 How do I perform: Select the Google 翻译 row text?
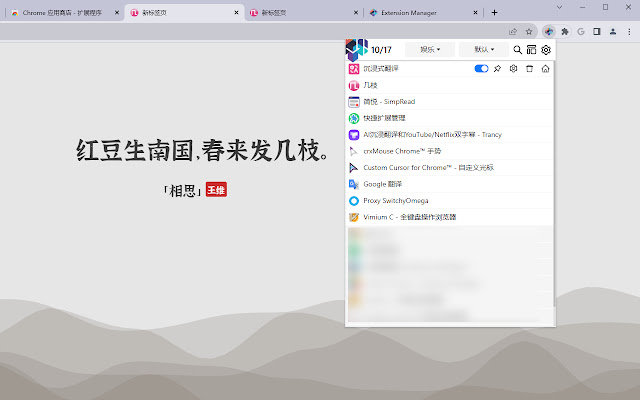[382, 184]
